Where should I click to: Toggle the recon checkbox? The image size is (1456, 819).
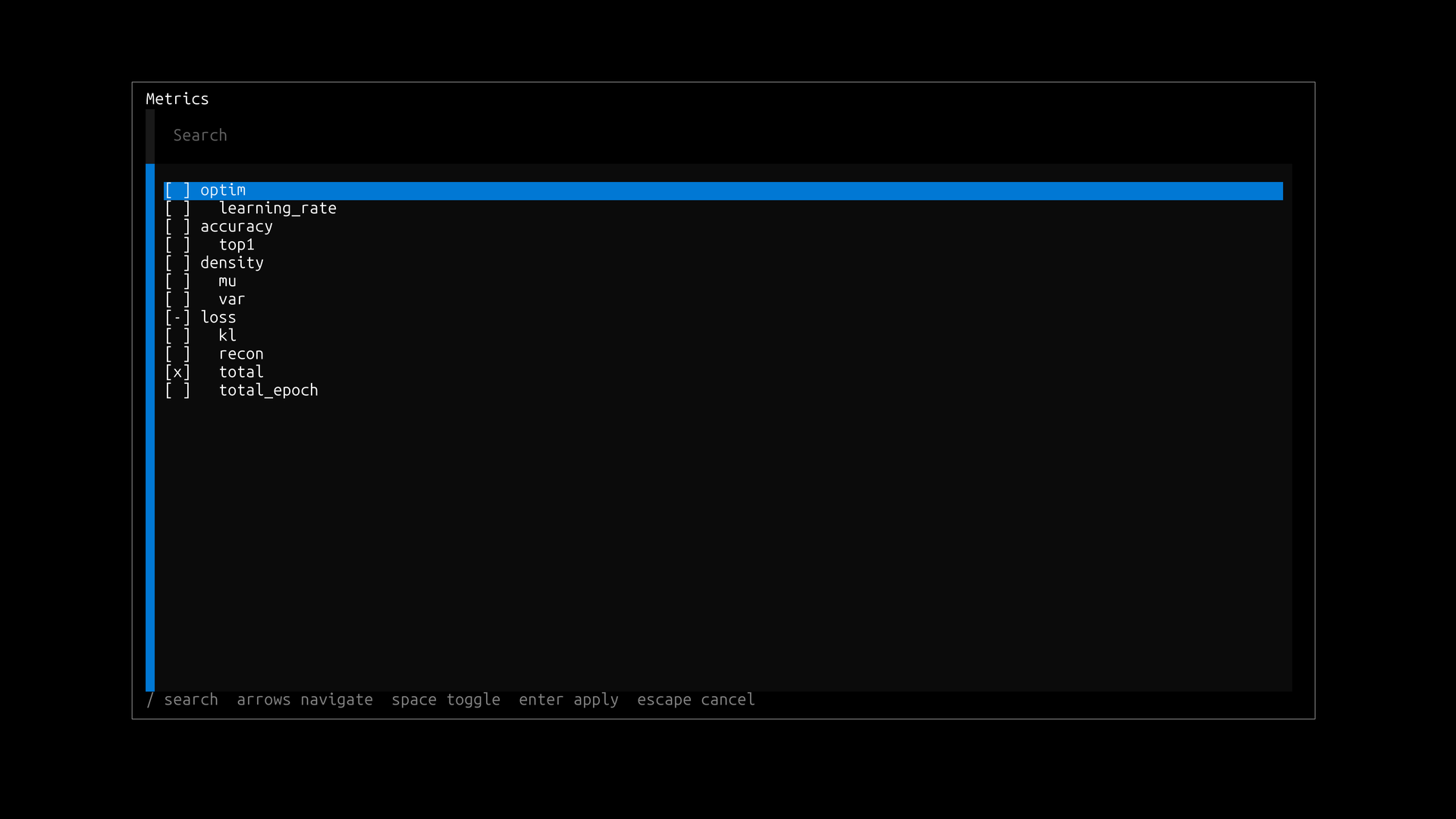click(177, 354)
